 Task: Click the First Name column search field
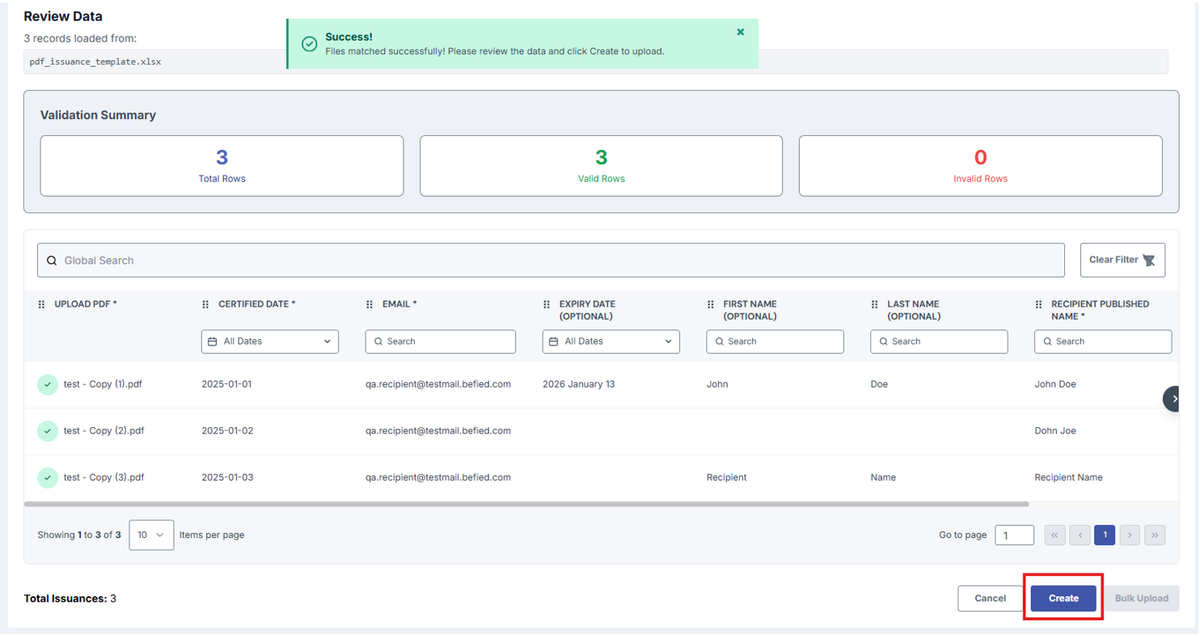coord(775,341)
